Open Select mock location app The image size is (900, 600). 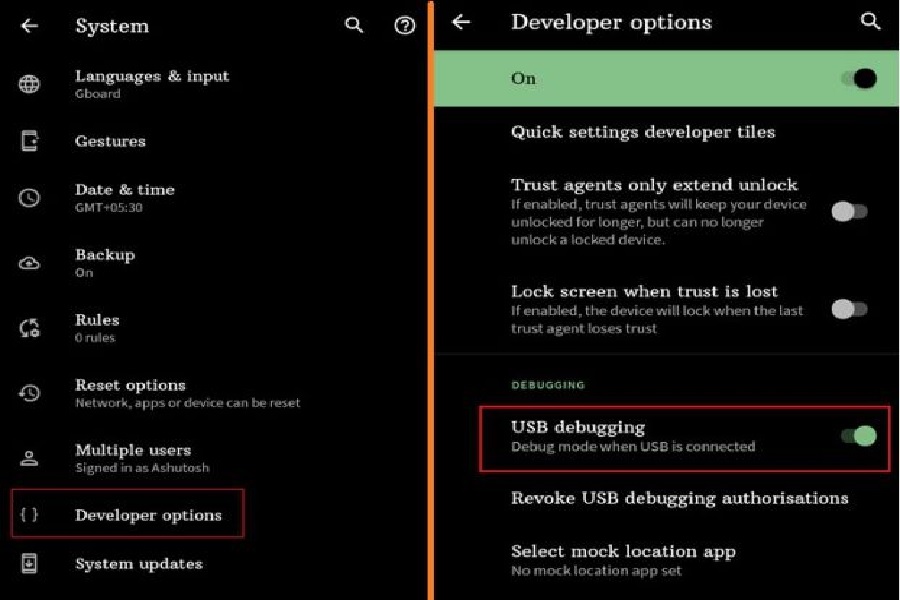point(667,560)
